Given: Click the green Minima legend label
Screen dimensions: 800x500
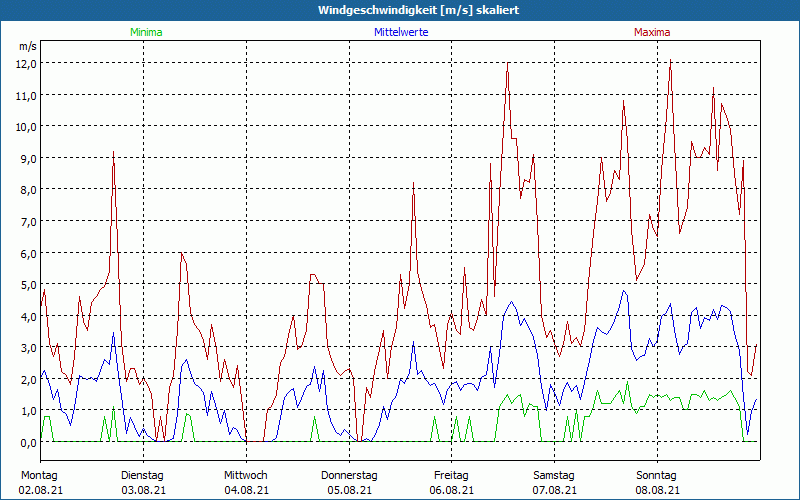Looking at the screenshot, I should pyautogui.click(x=145, y=32).
